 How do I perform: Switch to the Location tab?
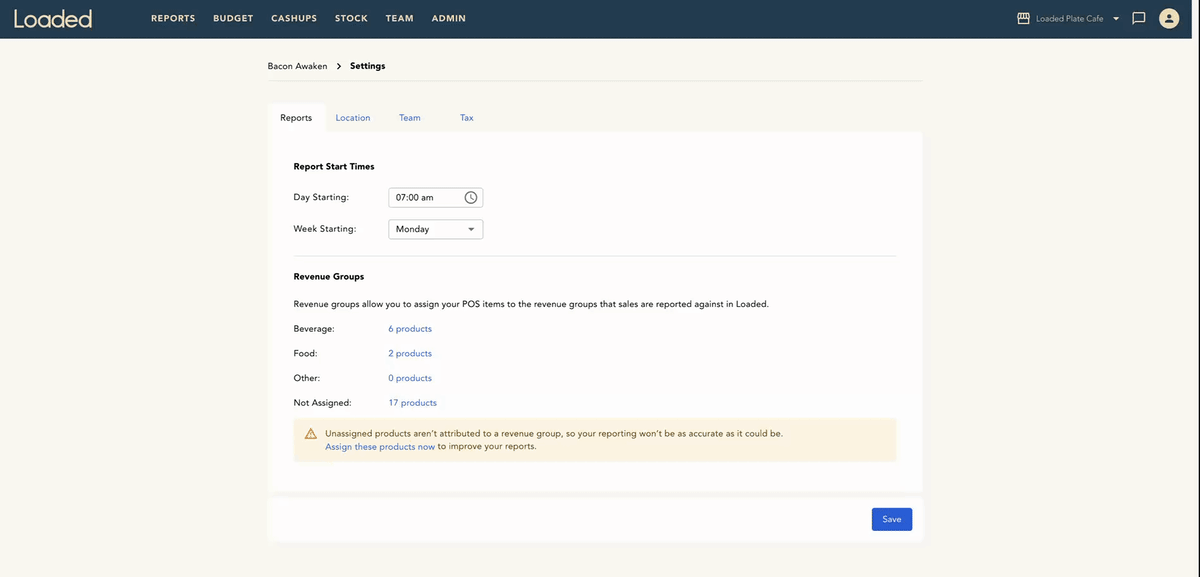click(x=353, y=118)
